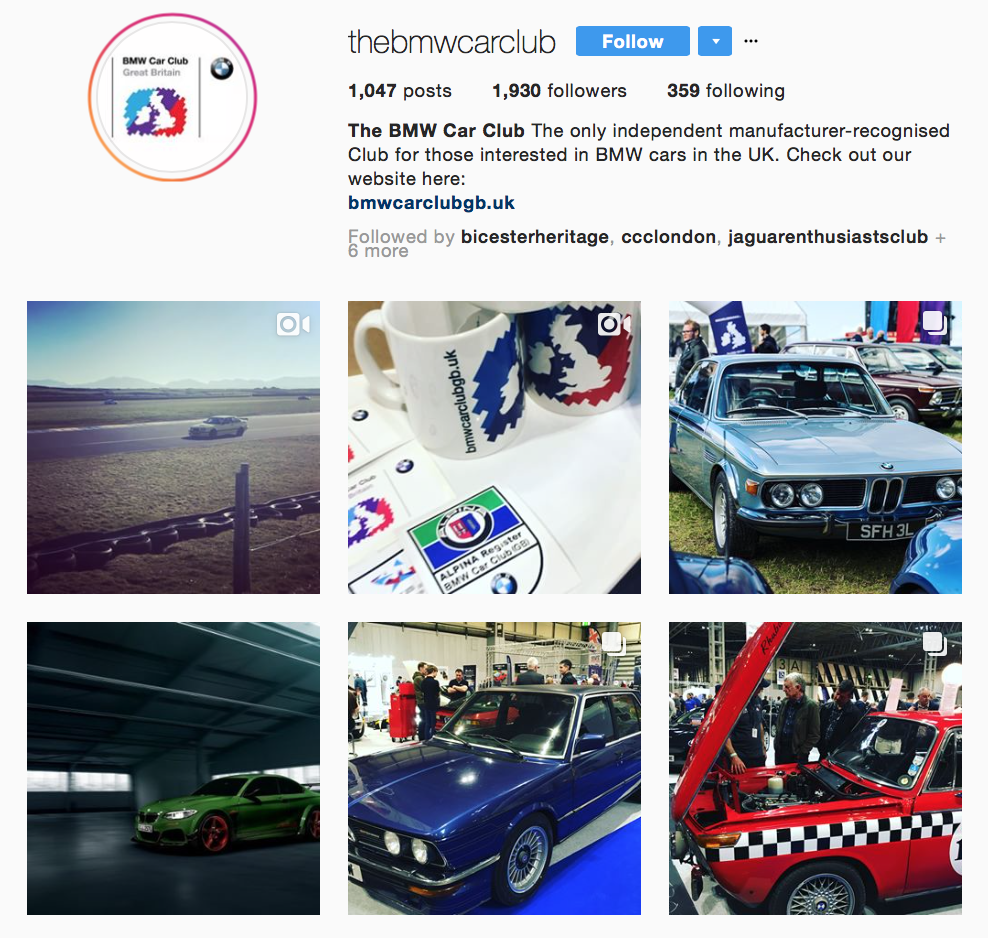
Task: Open the ccclondon profile link
Action: click(668, 237)
